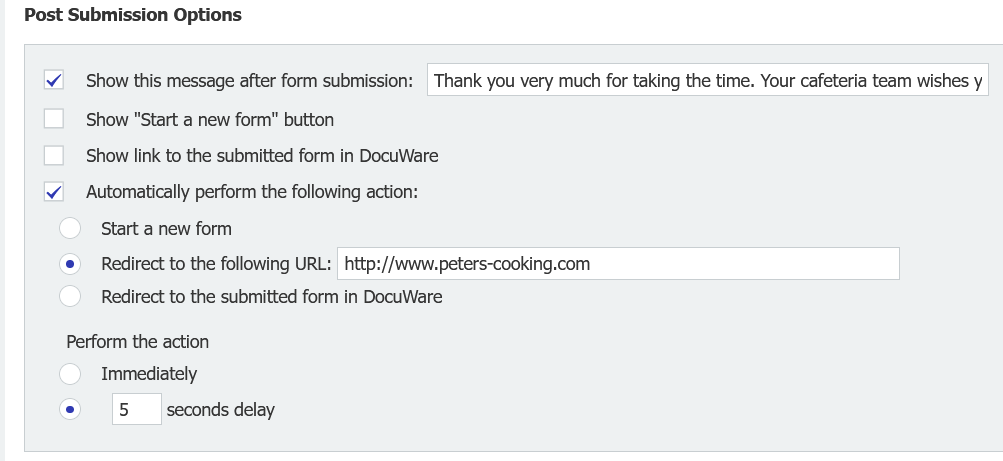The height and width of the screenshot is (461, 1003).
Task: Click the "Immediately" label text
Action: [149, 374]
